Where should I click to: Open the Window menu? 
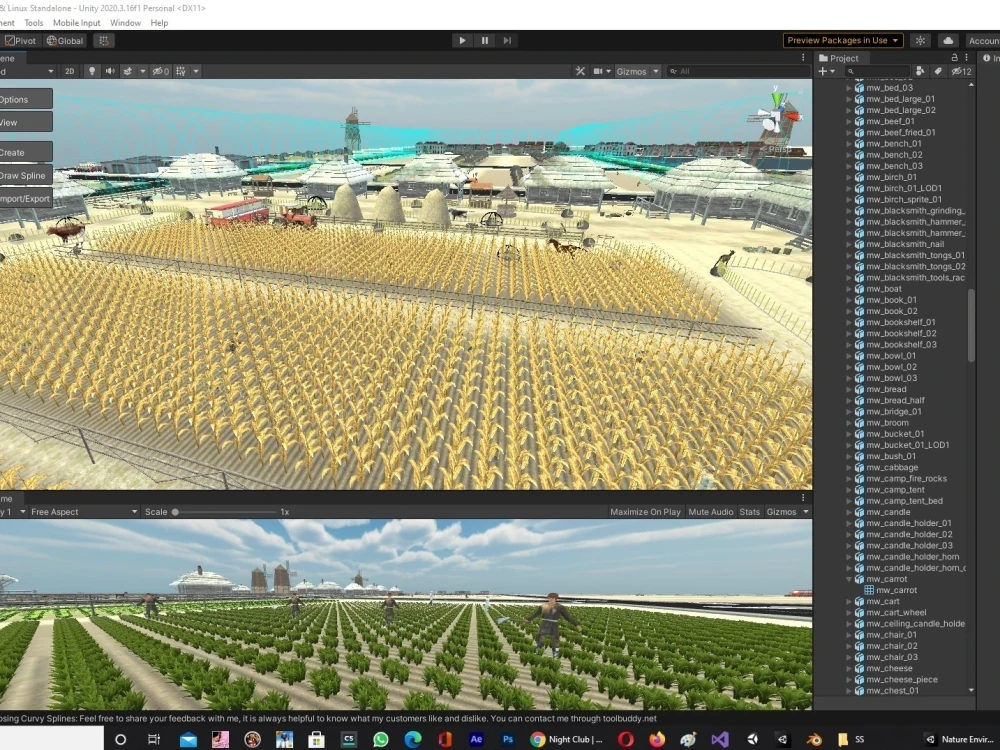125,22
